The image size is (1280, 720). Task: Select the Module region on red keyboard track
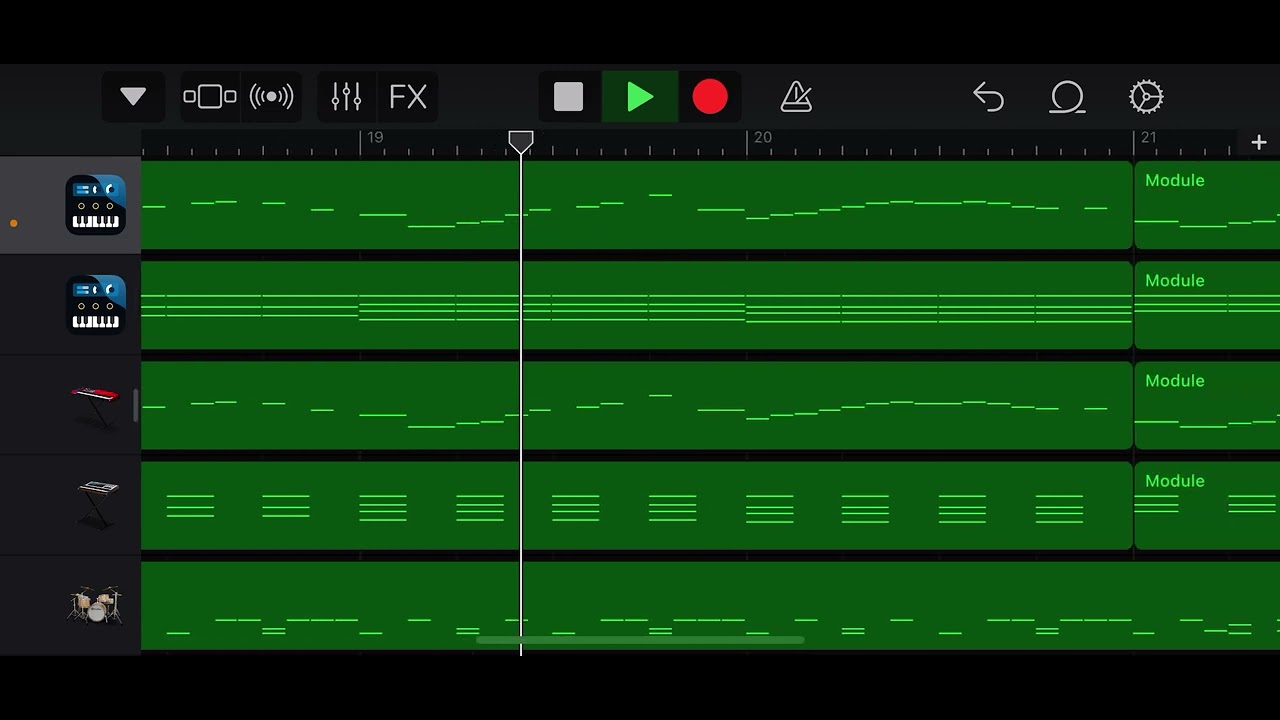point(1207,405)
